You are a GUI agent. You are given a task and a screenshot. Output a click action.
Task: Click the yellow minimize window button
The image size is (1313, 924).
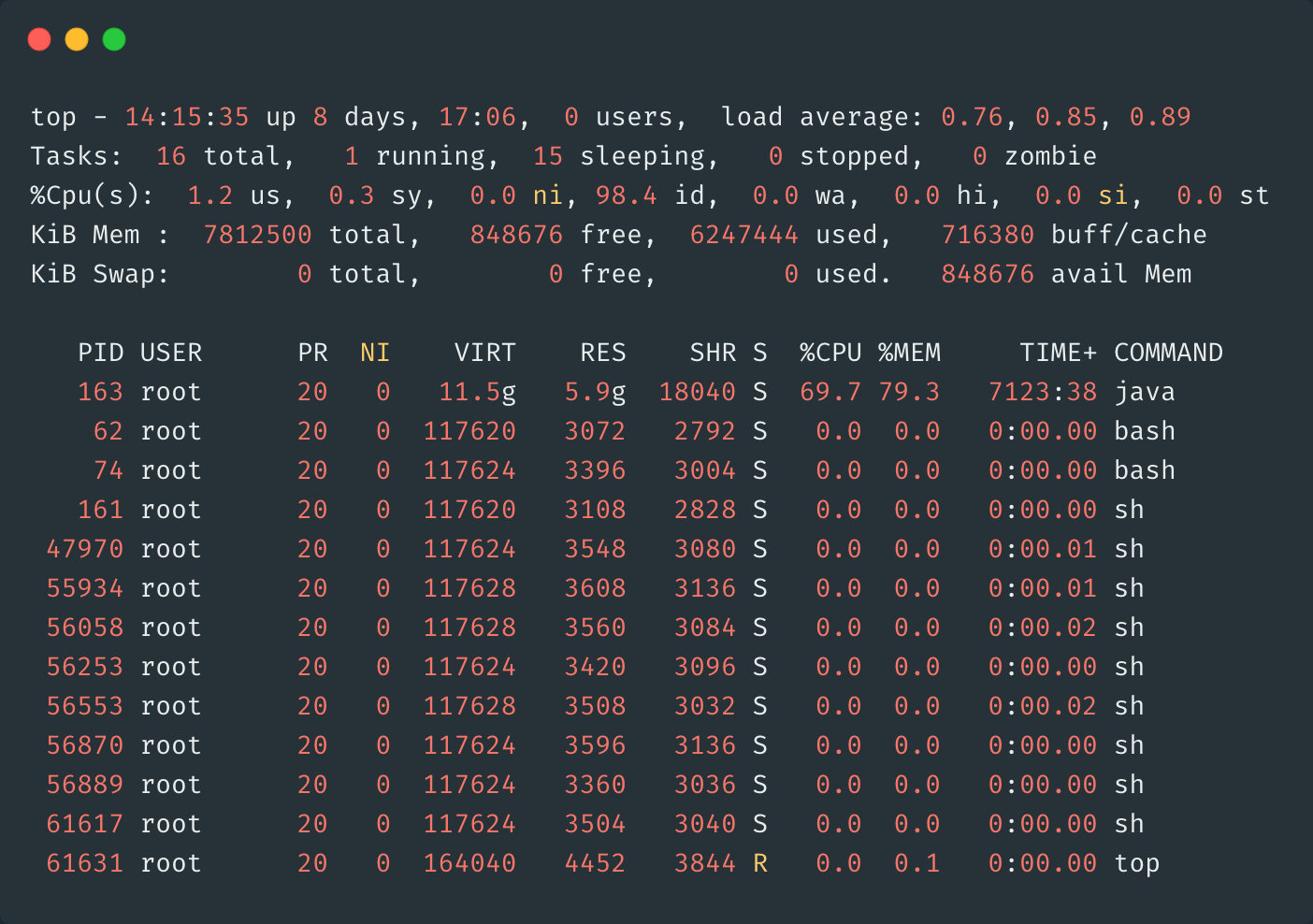tap(77, 39)
